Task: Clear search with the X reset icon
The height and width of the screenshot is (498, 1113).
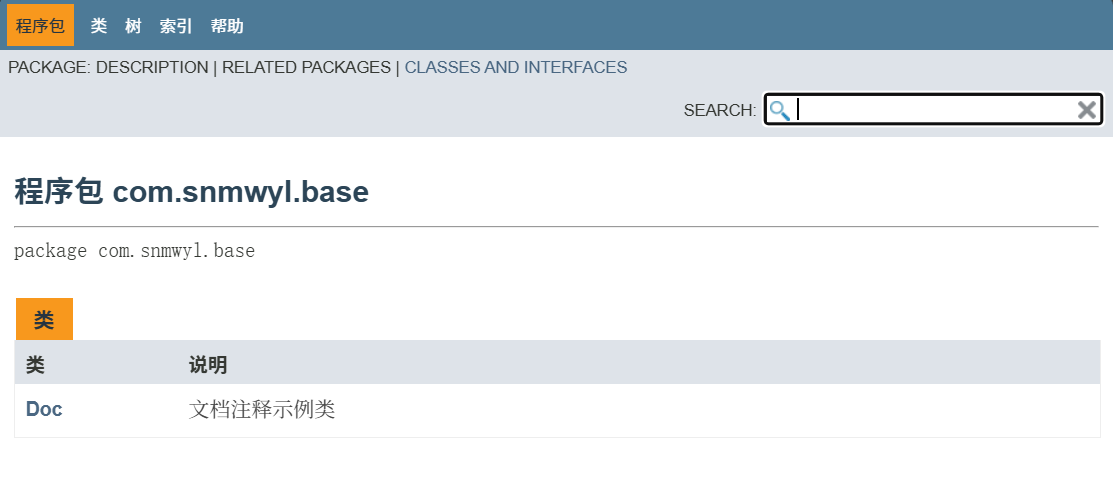Action: 1087,110
